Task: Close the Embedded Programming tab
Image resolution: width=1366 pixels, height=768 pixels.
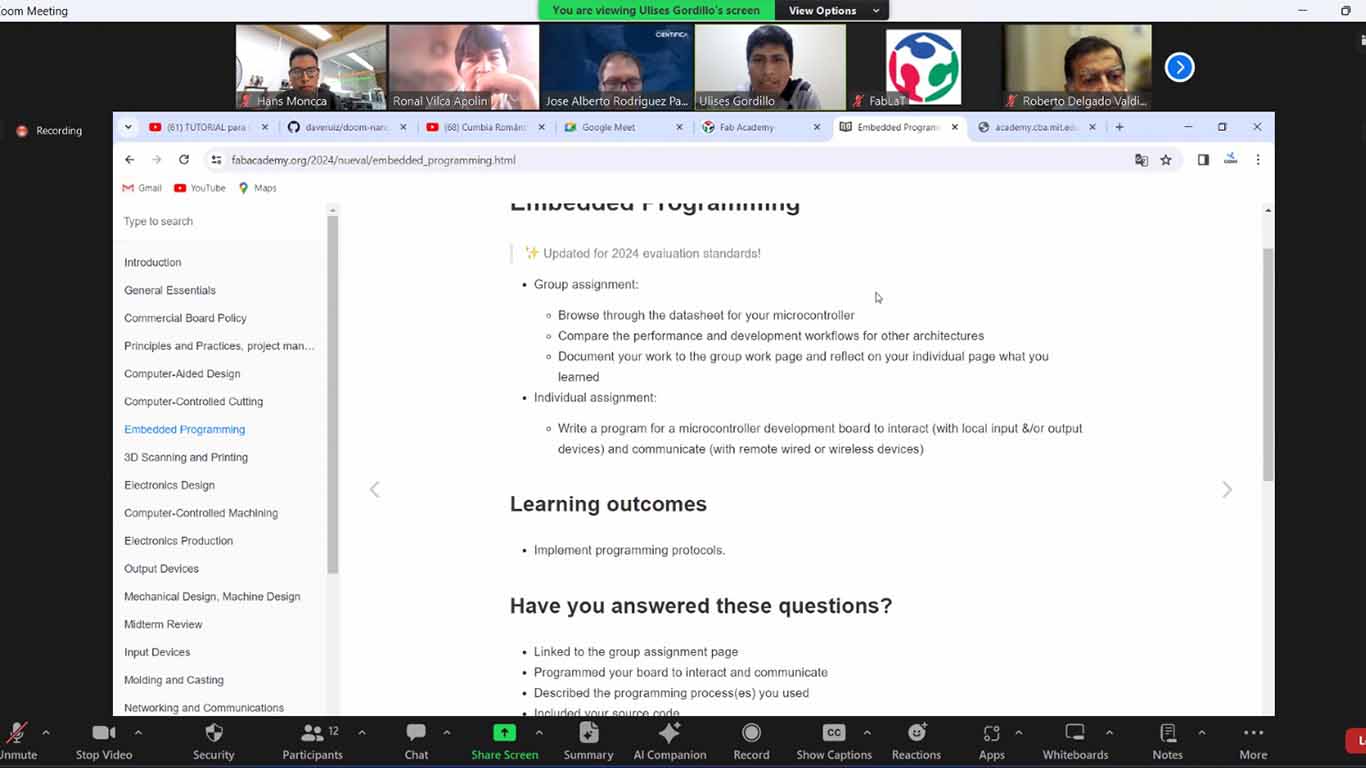Action: point(954,127)
